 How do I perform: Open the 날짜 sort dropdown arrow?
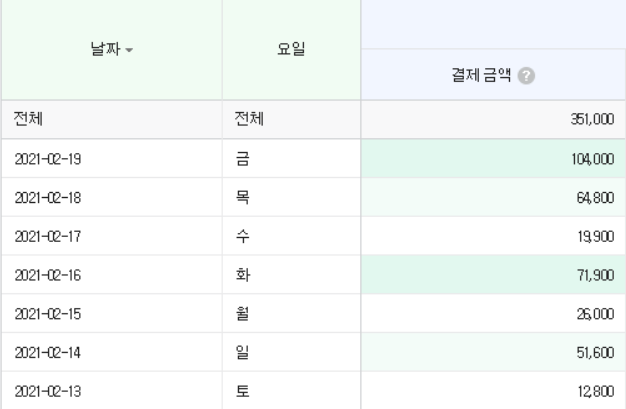(x=129, y=50)
